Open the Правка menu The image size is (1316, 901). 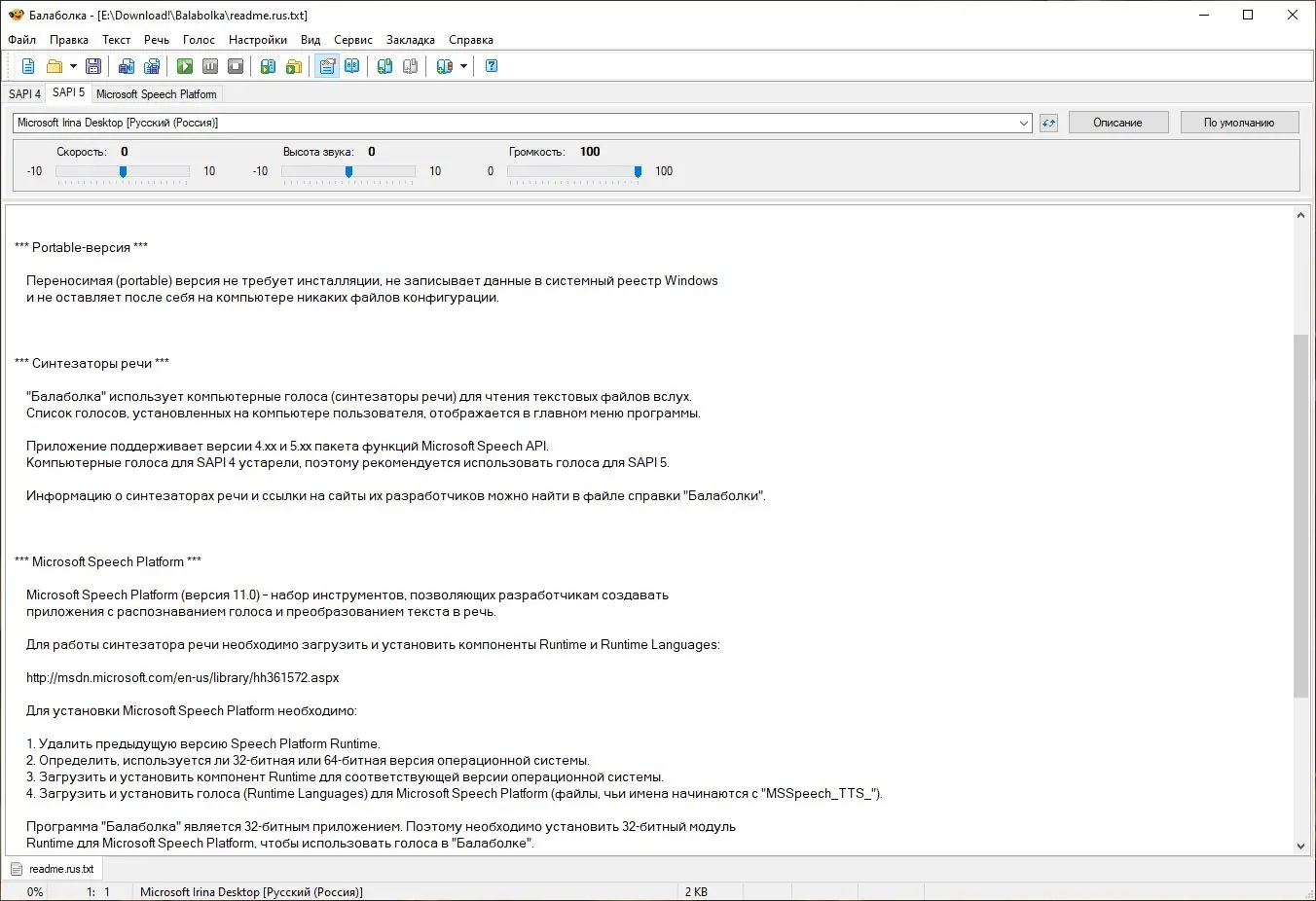[x=69, y=40]
